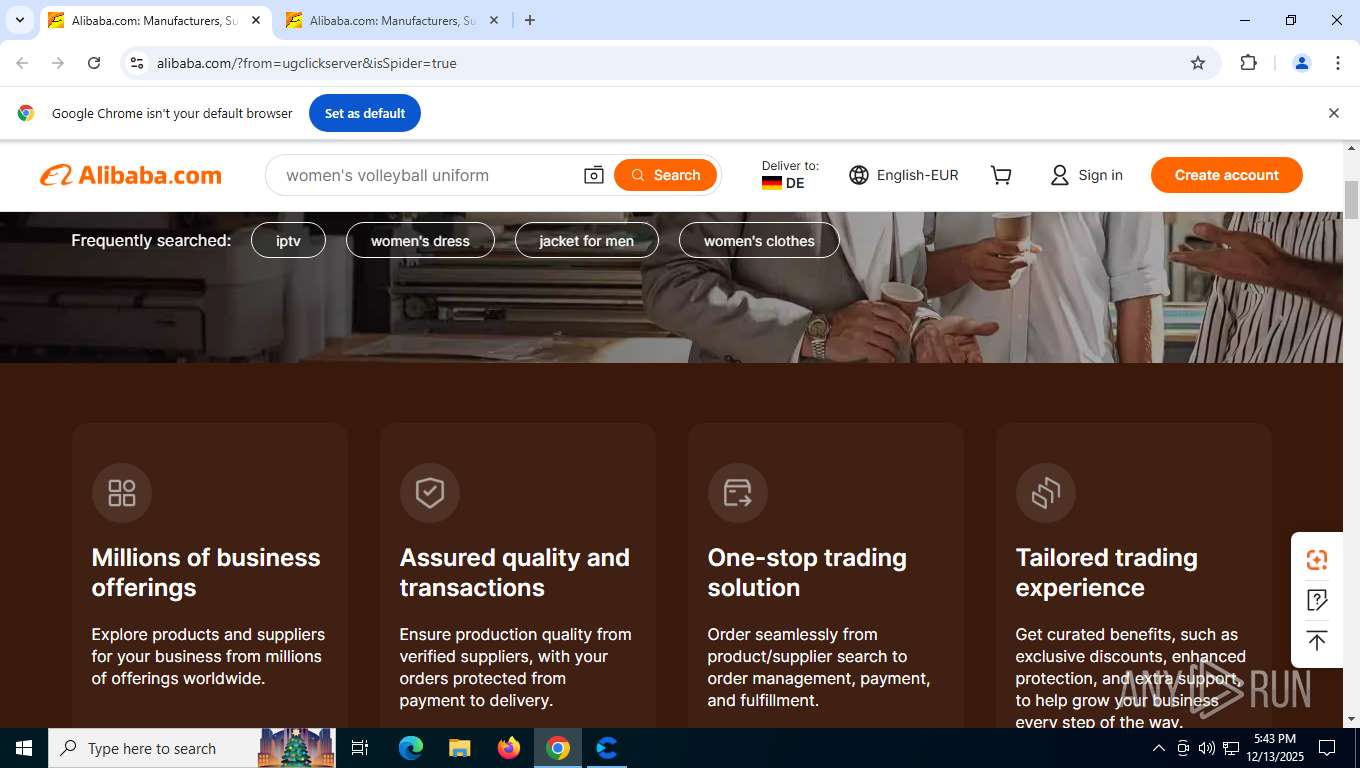Open the tab search dropdown arrow

(19, 20)
